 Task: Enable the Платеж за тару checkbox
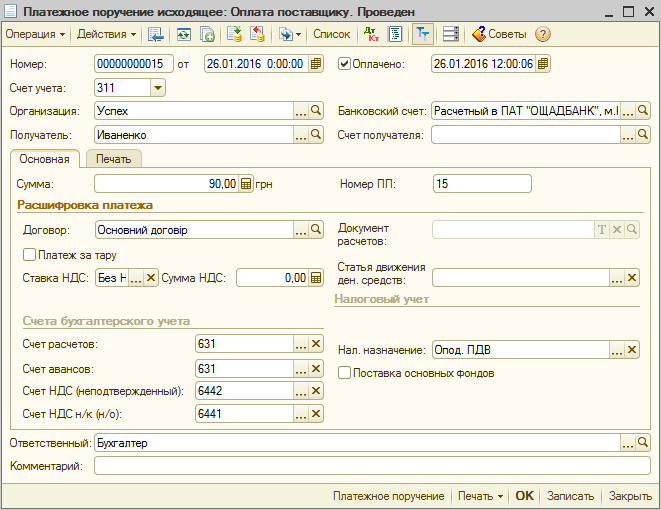[x=29, y=255]
